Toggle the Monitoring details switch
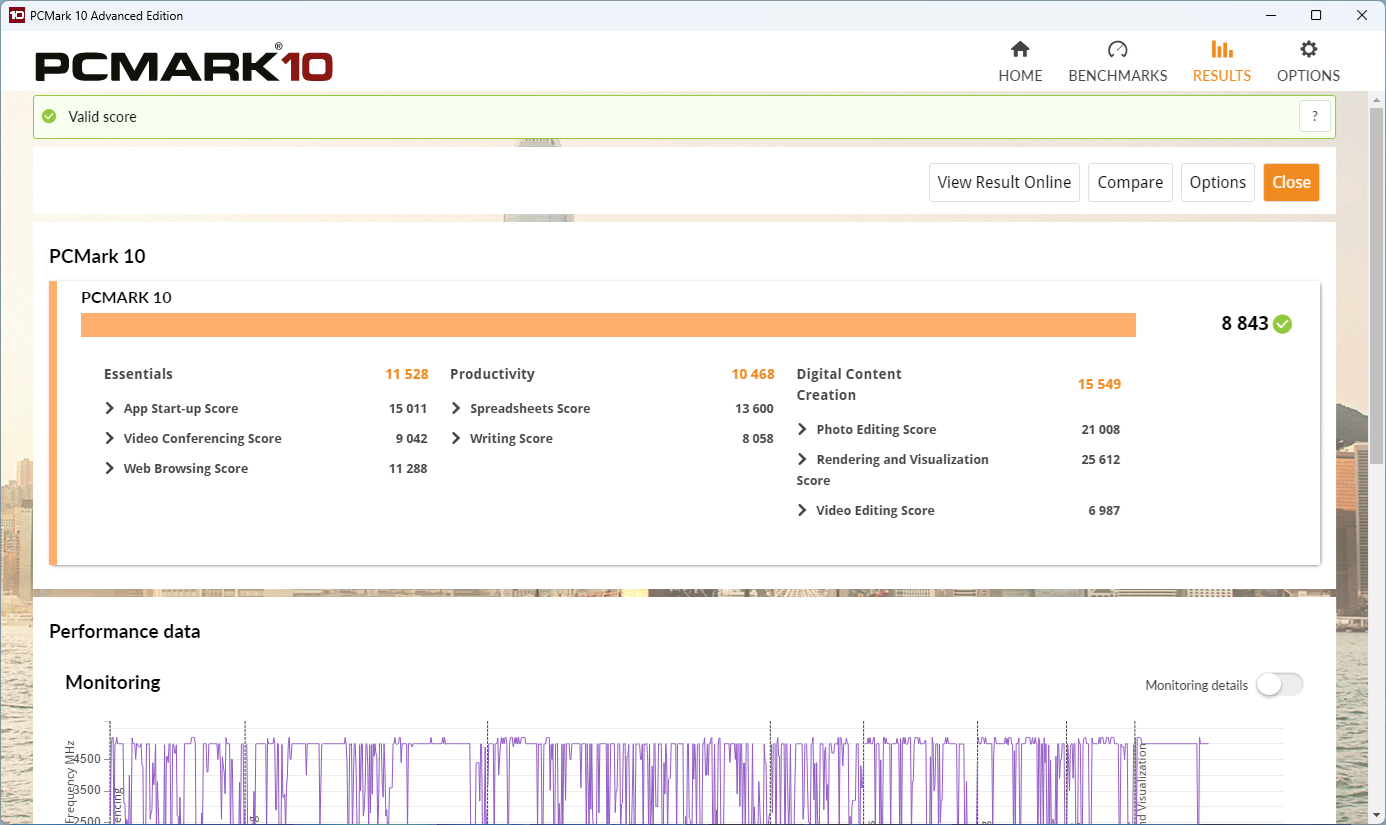Viewport: 1386px width, 825px height. click(x=1280, y=684)
